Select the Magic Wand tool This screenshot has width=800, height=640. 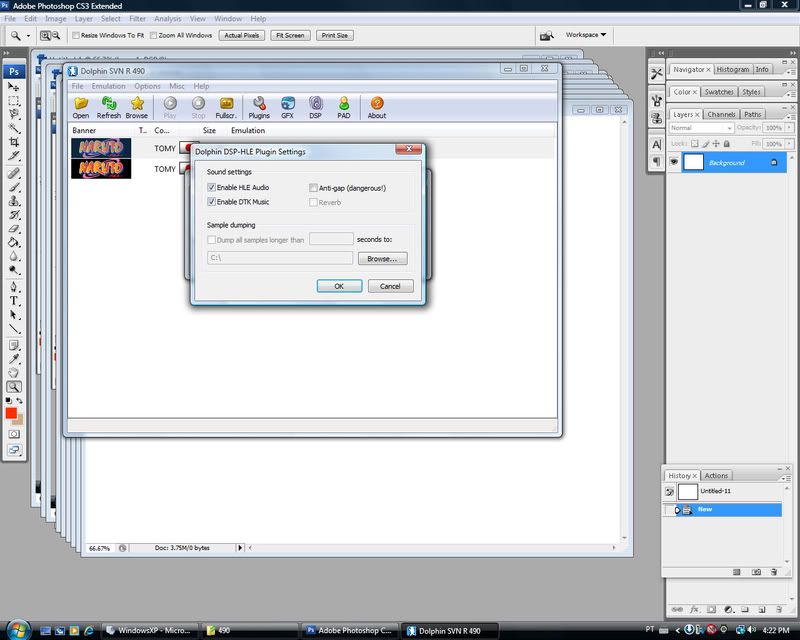click(x=13, y=128)
